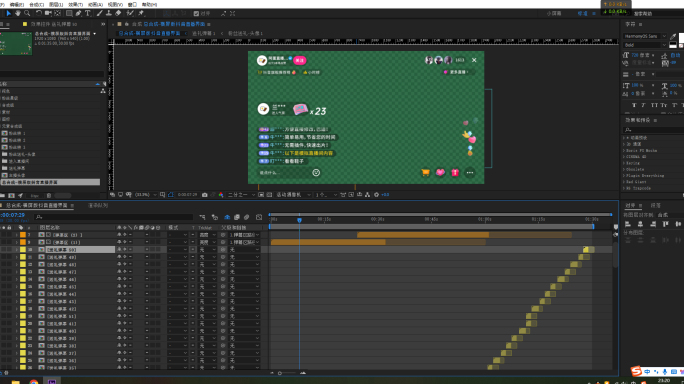684x384 pixels.
Task: Click the timeline zoom slider at bottom
Action: 288,373
